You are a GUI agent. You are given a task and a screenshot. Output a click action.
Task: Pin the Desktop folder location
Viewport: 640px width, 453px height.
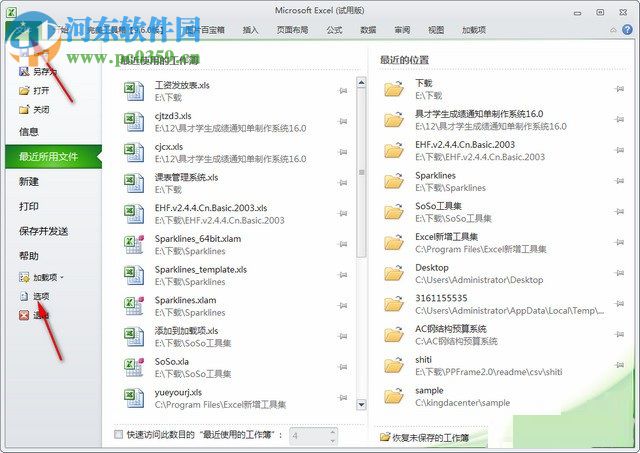coord(619,273)
